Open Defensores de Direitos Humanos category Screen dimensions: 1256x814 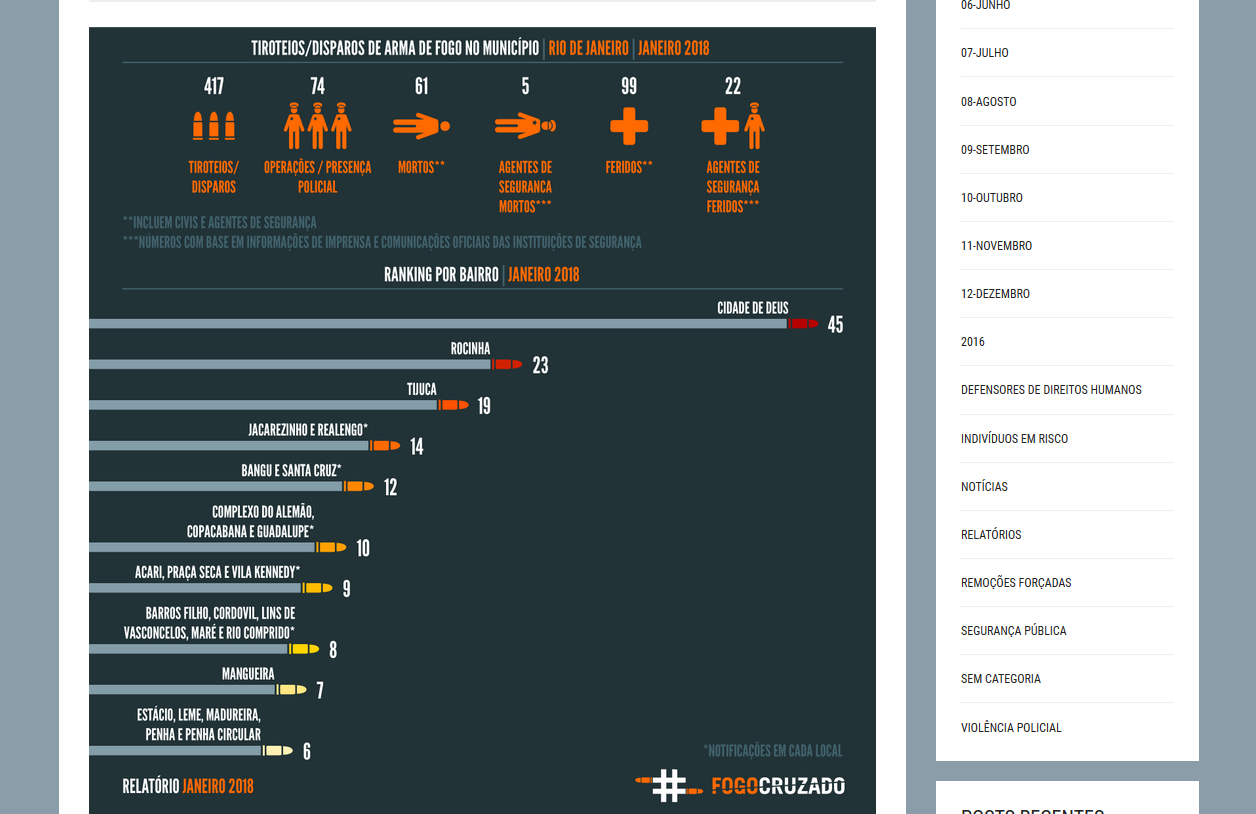click(1051, 390)
